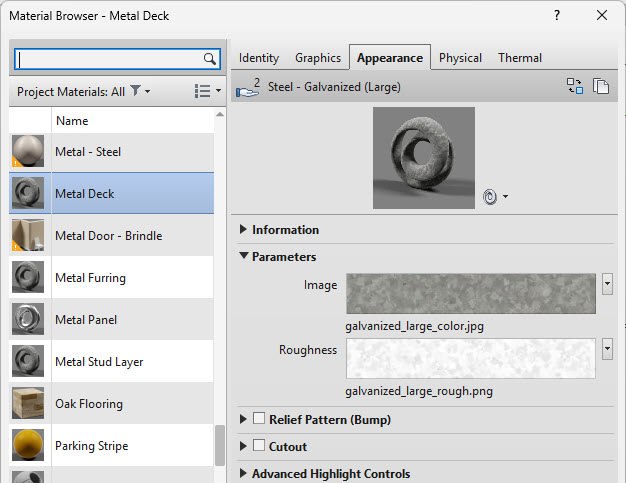Click the asset sharing hand icon
Viewport: 626px width, 483px height.
click(248, 87)
